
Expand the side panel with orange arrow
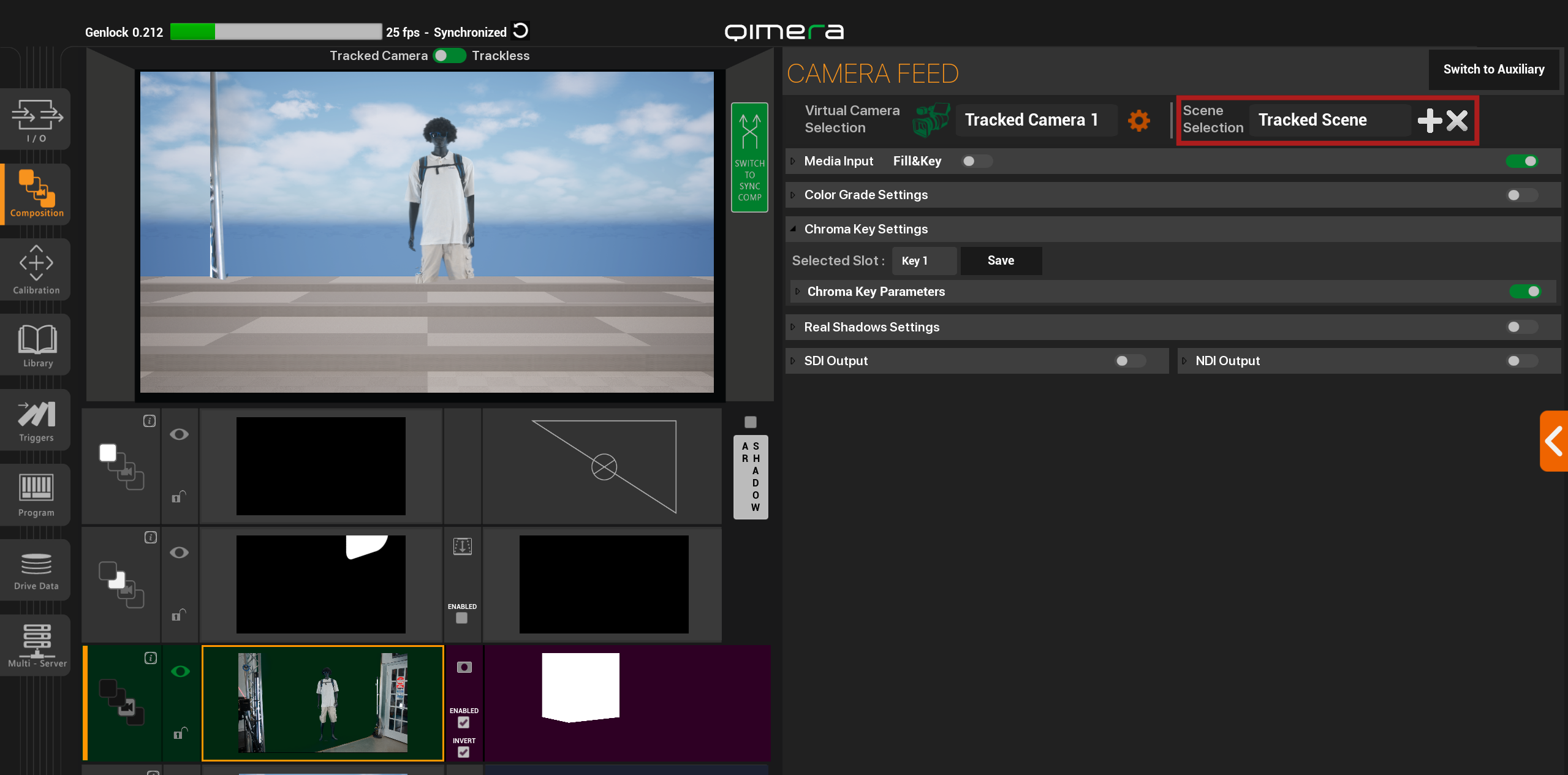1554,441
